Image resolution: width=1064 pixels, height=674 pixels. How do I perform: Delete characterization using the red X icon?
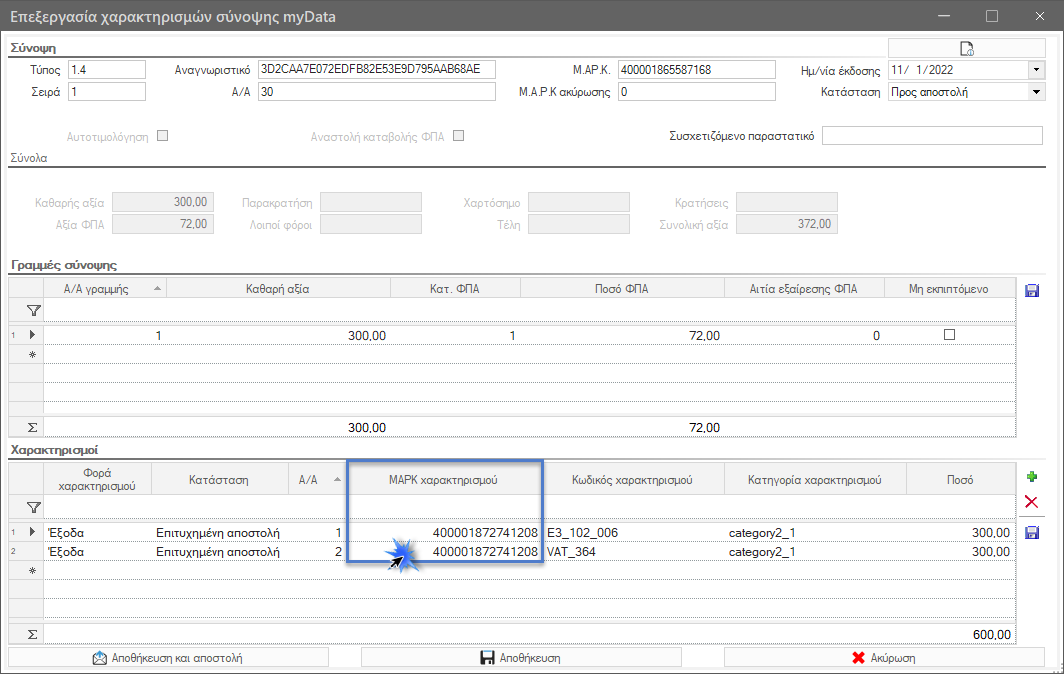1031,502
